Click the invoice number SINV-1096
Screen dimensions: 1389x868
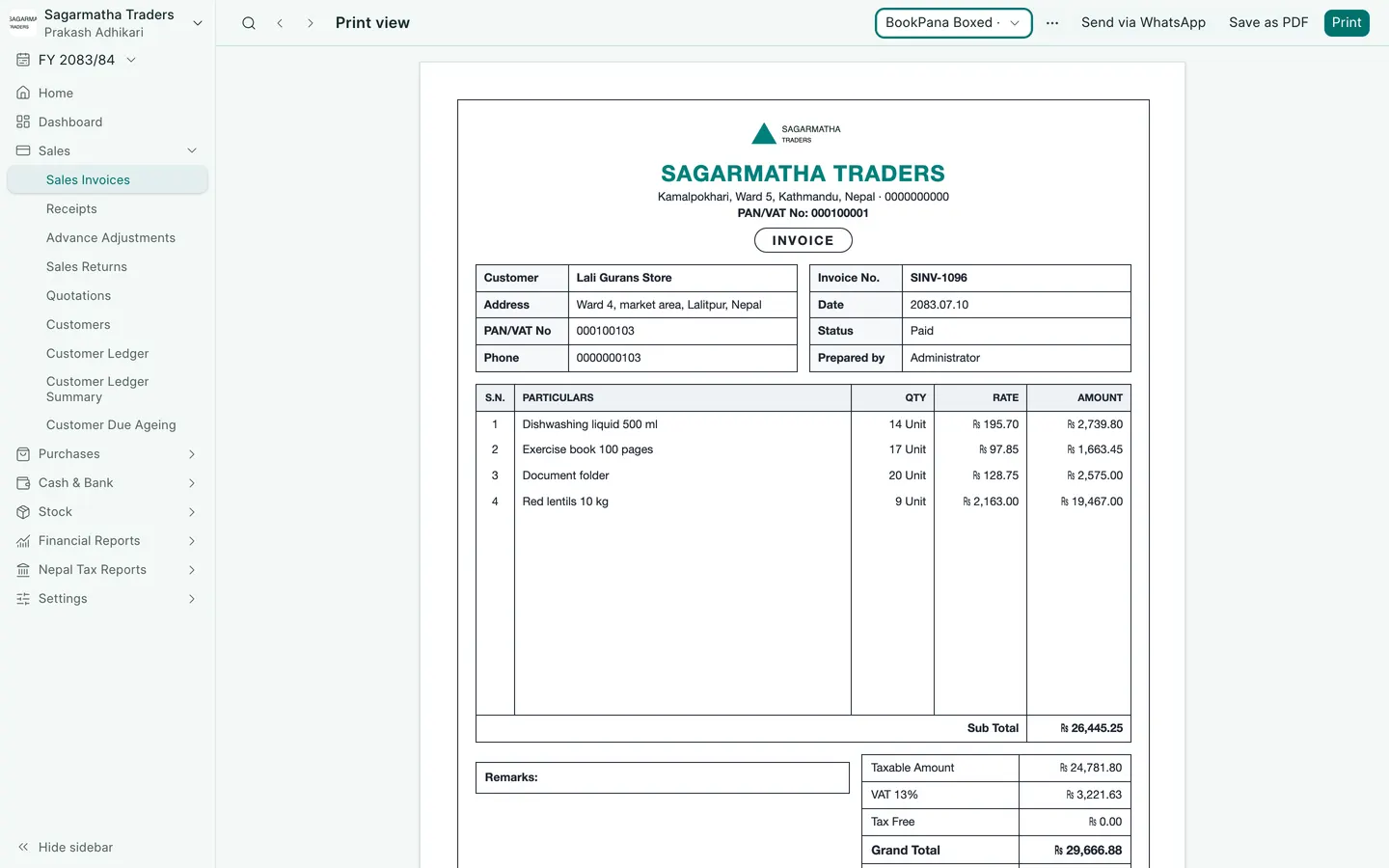tap(939, 278)
